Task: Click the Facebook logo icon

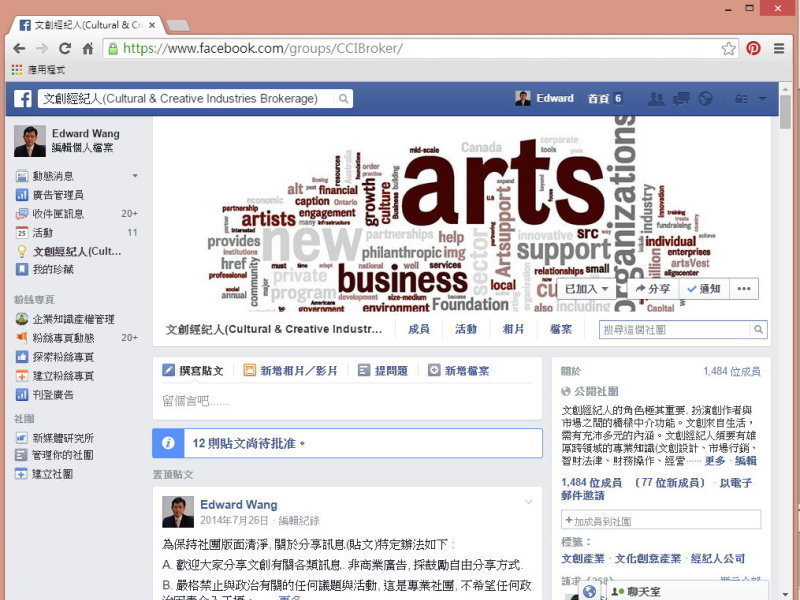Action: pyautogui.click(x=22, y=98)
